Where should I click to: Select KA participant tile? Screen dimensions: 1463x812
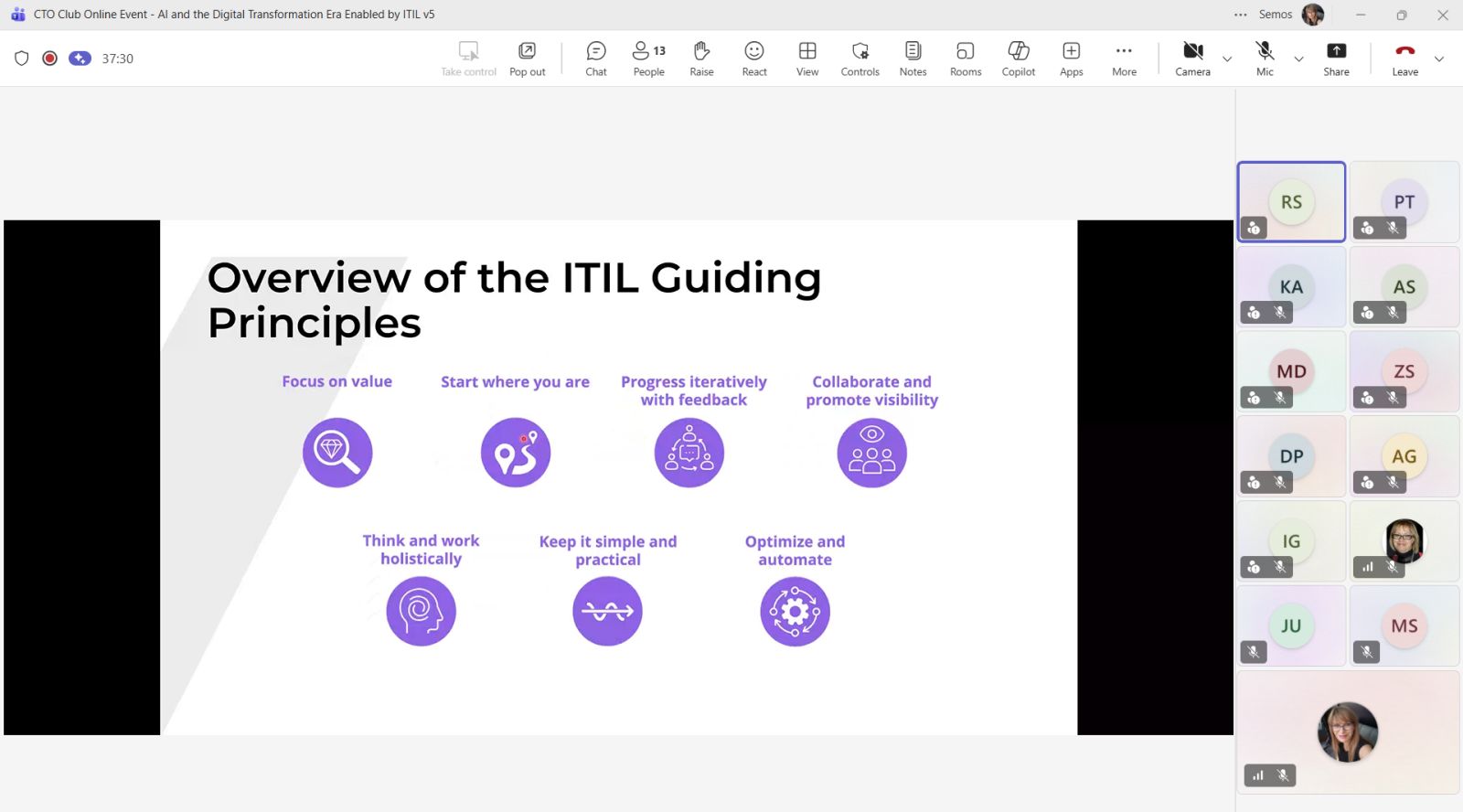coord(1291,287)
